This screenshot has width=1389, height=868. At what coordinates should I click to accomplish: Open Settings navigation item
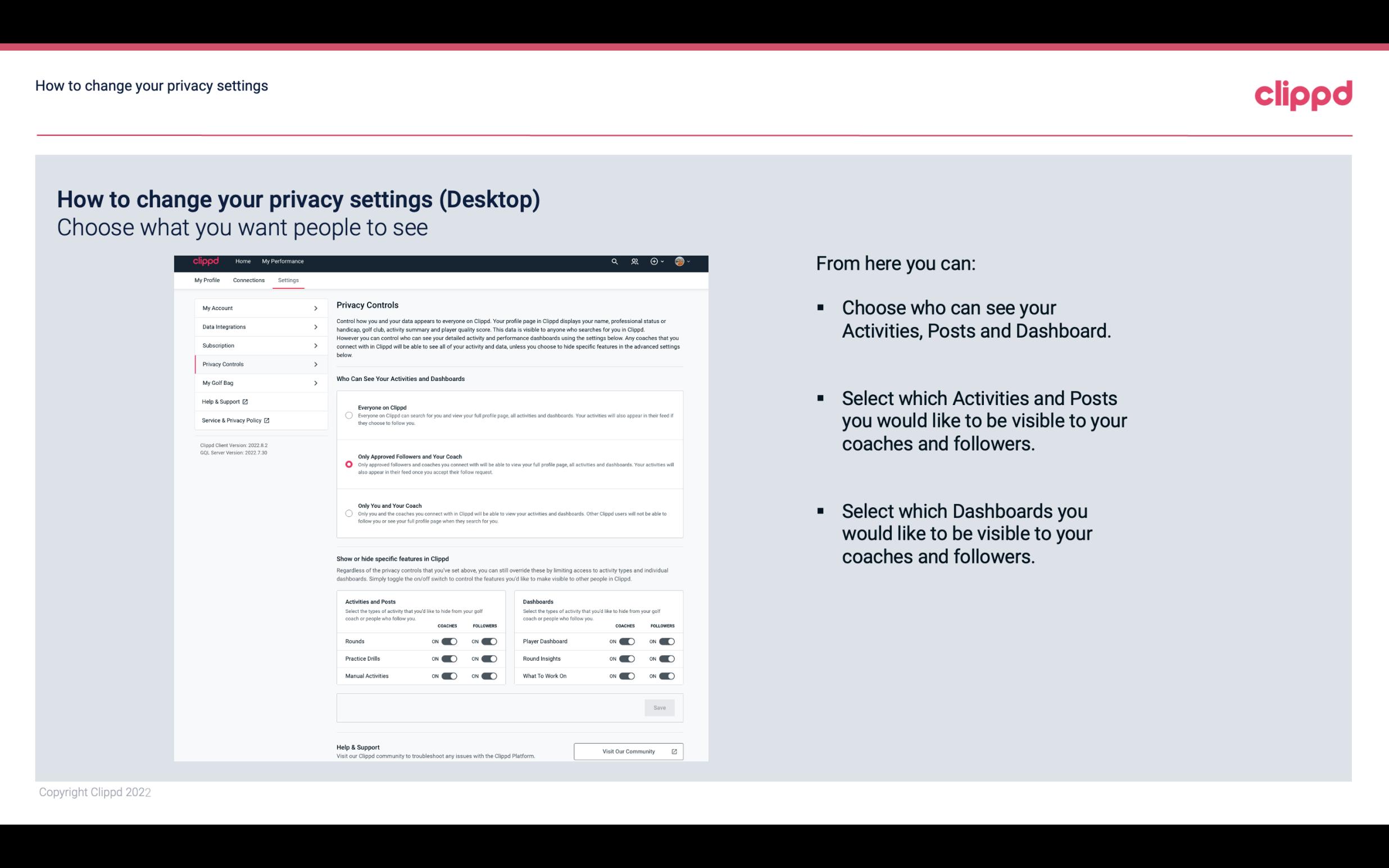[288, 280]
